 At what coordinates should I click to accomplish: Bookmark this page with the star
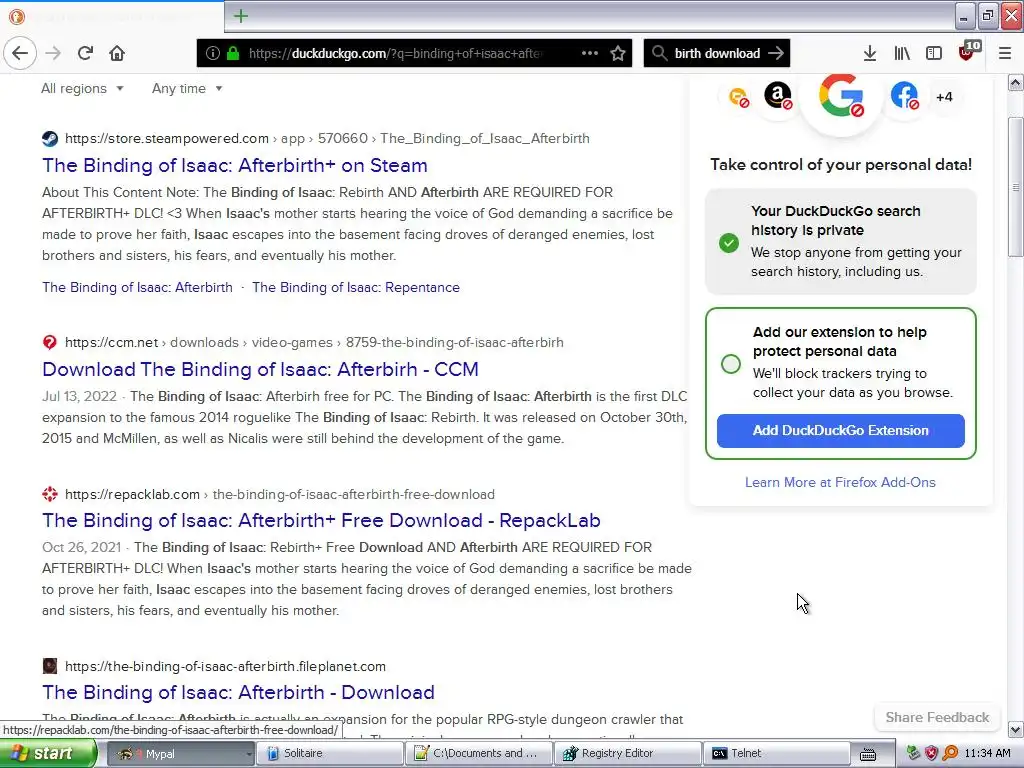click(x=618, y=53)
